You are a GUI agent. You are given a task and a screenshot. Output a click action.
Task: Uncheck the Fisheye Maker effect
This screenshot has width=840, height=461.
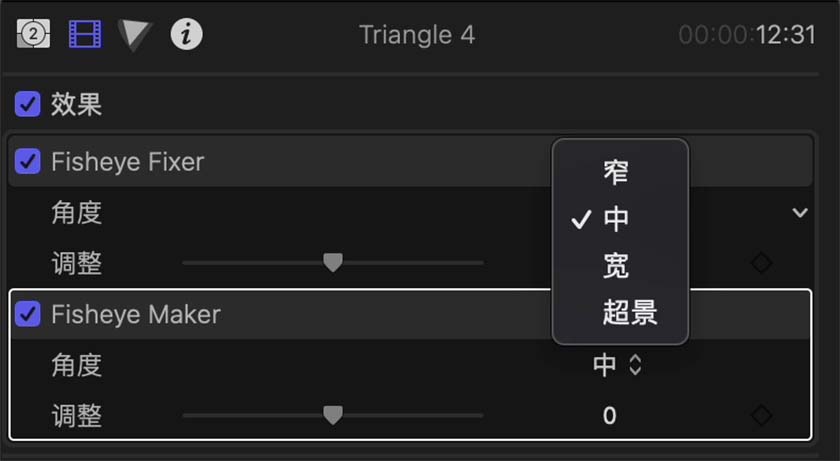[x=28, y=314]
